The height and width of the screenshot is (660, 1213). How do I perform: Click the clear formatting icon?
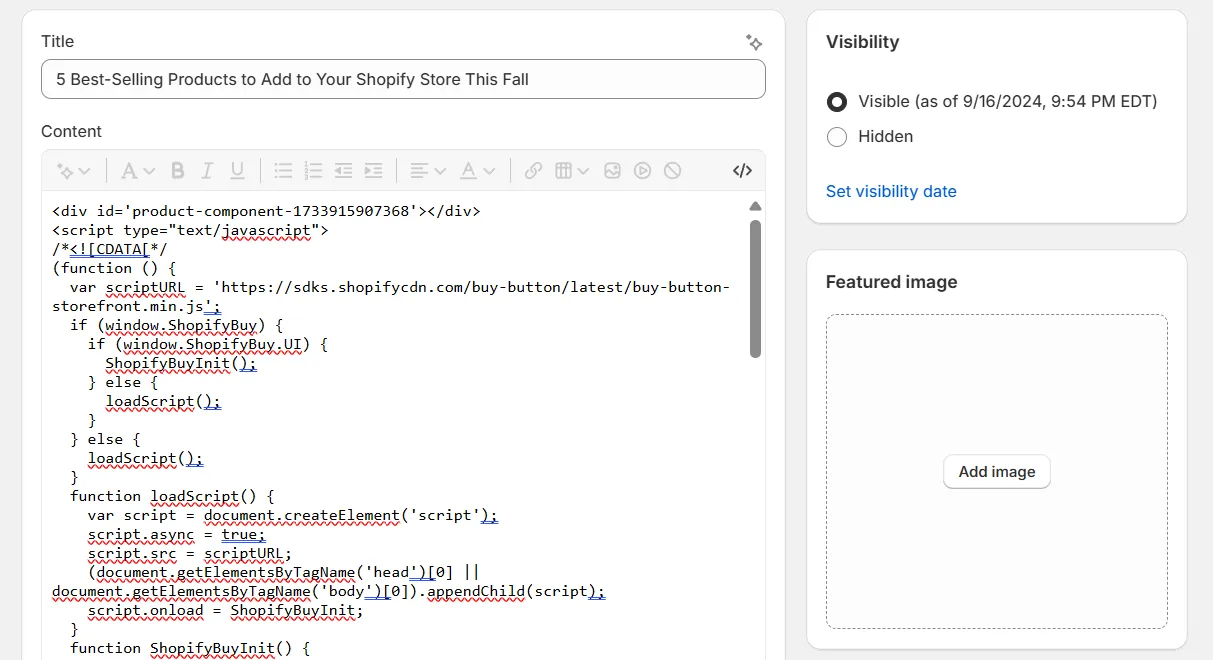(x=672, y=171)
